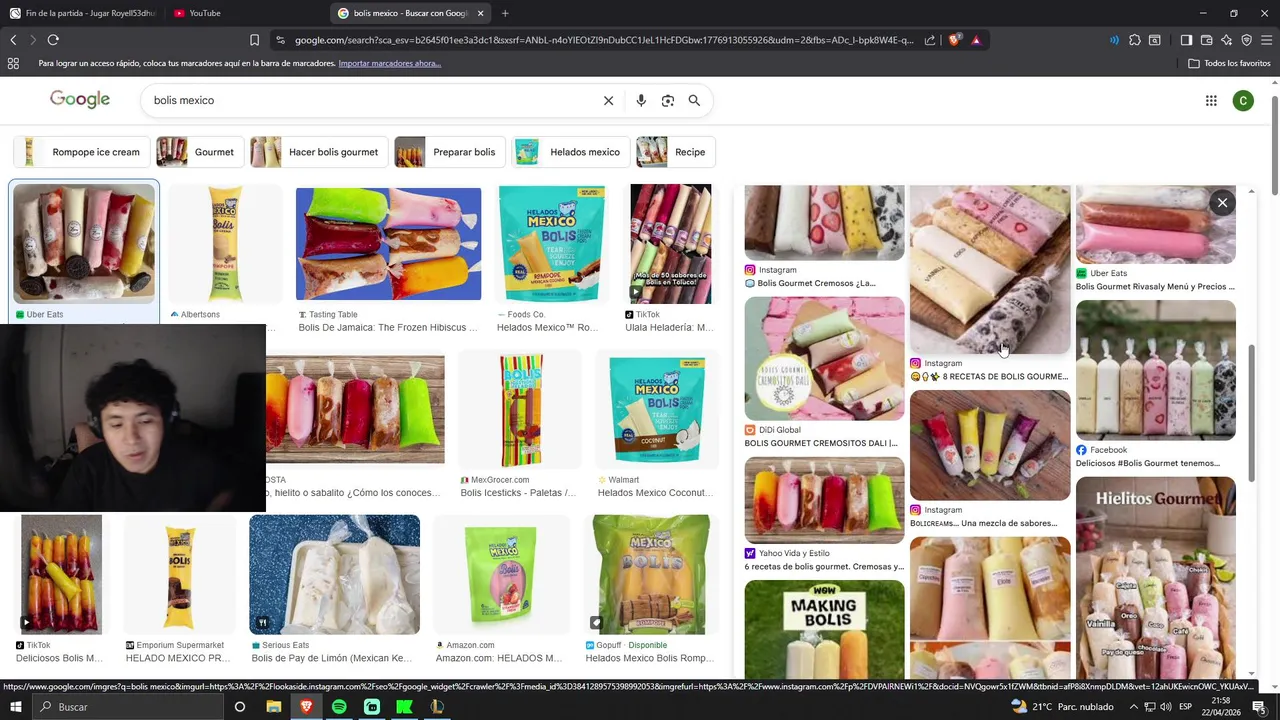Open the Albertsons bolis product image
The height and width of the screenshot is (720, 1280).
[225, 244]
